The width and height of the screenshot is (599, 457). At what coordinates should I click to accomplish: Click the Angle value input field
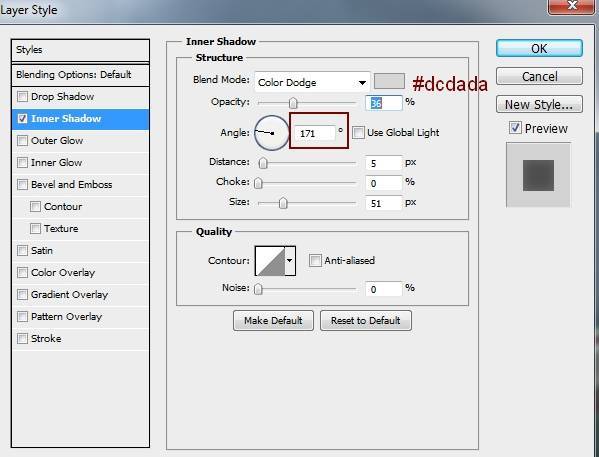[314, 133]
